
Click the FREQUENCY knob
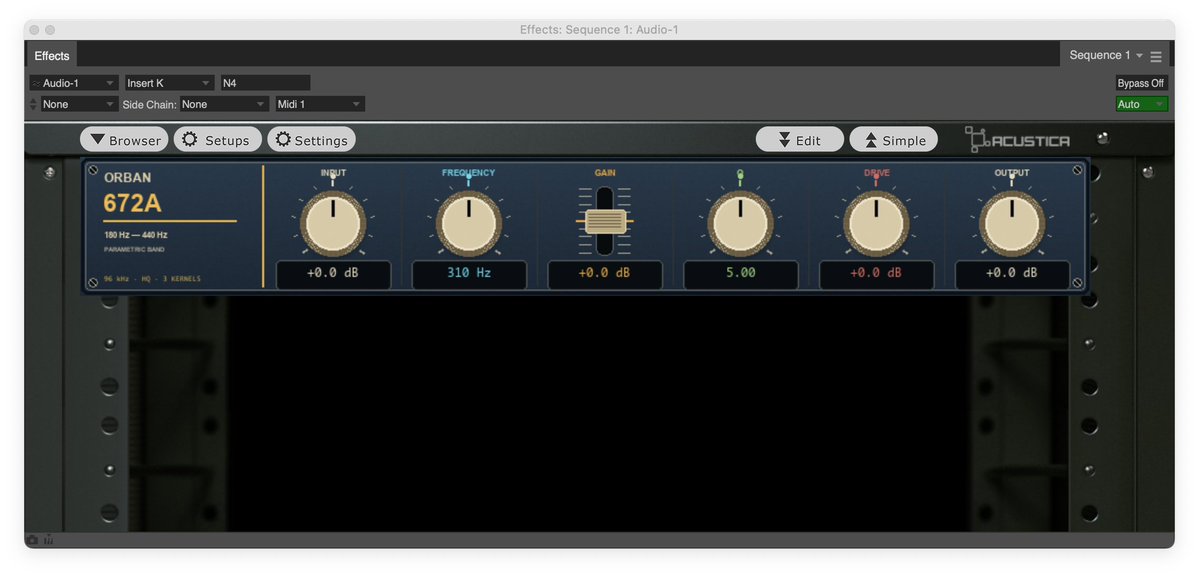click(x=469, y=223)
